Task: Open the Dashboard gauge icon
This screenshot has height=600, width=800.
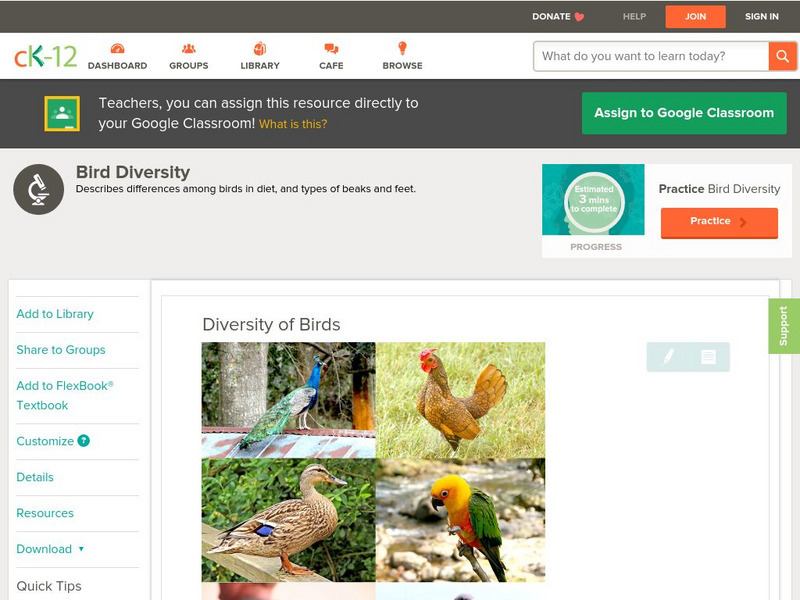Action: 117,49
